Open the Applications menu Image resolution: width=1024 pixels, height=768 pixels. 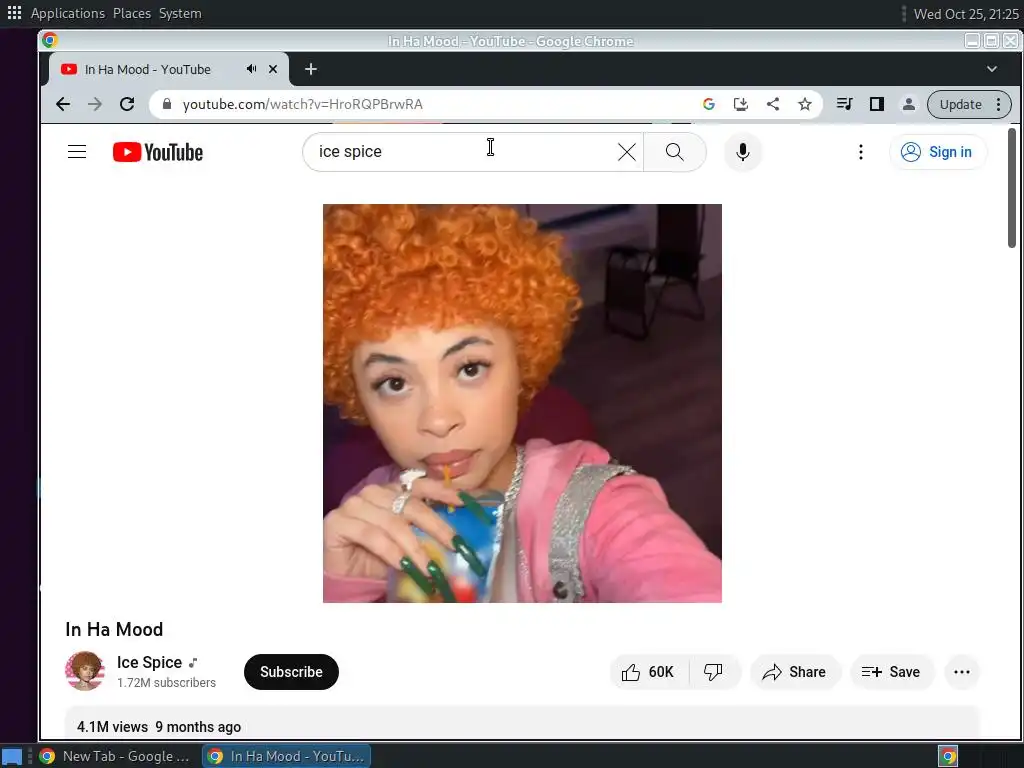[x=67, y=13]
